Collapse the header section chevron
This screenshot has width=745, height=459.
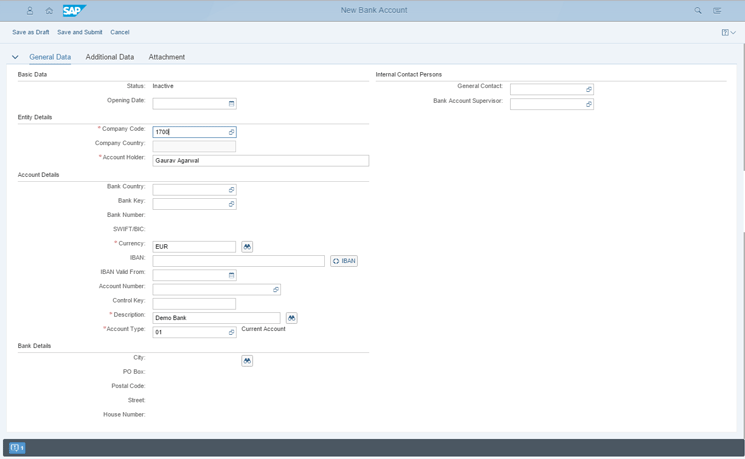point(15,57)
